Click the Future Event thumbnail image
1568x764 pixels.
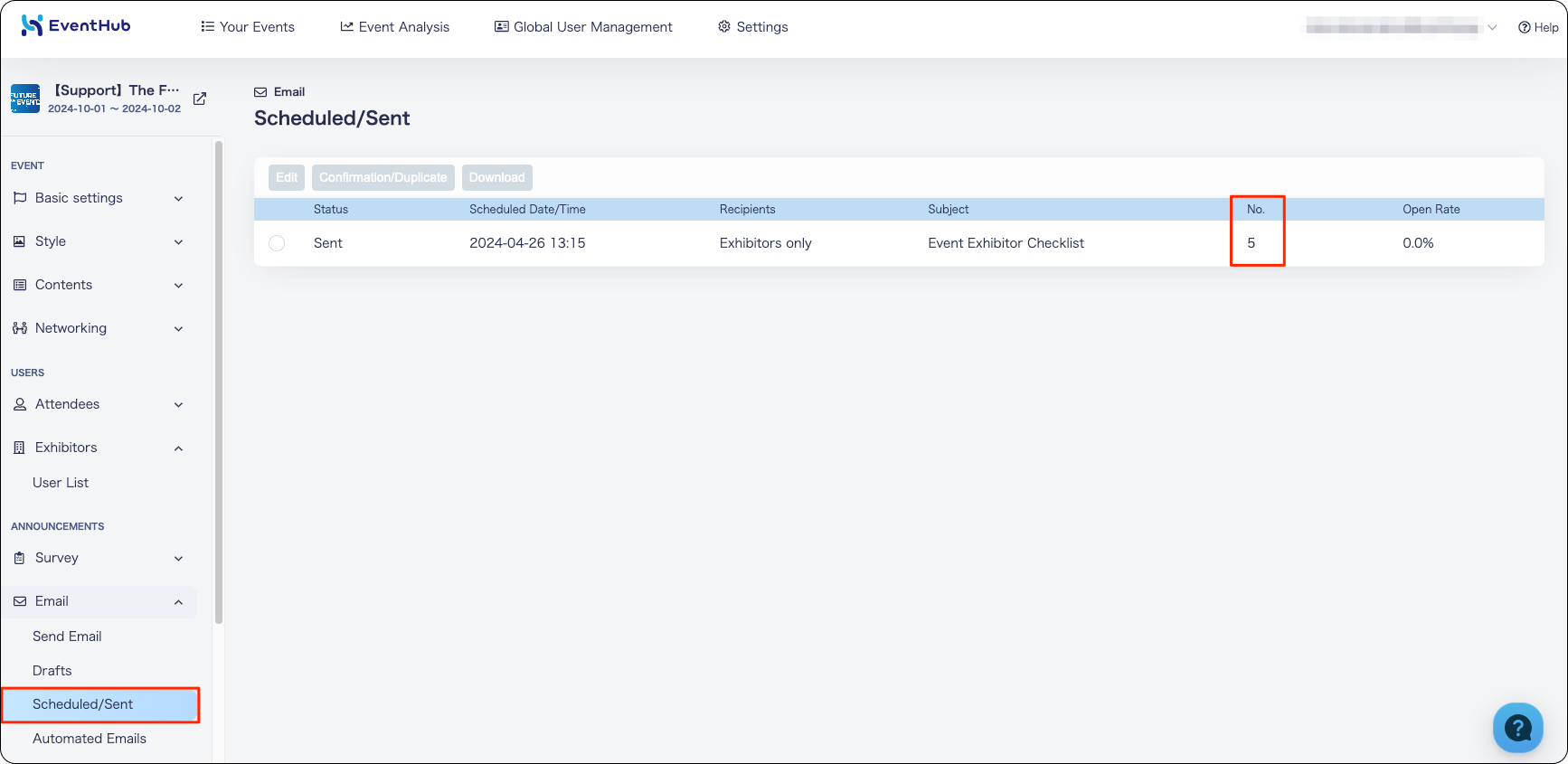(25, 99)
